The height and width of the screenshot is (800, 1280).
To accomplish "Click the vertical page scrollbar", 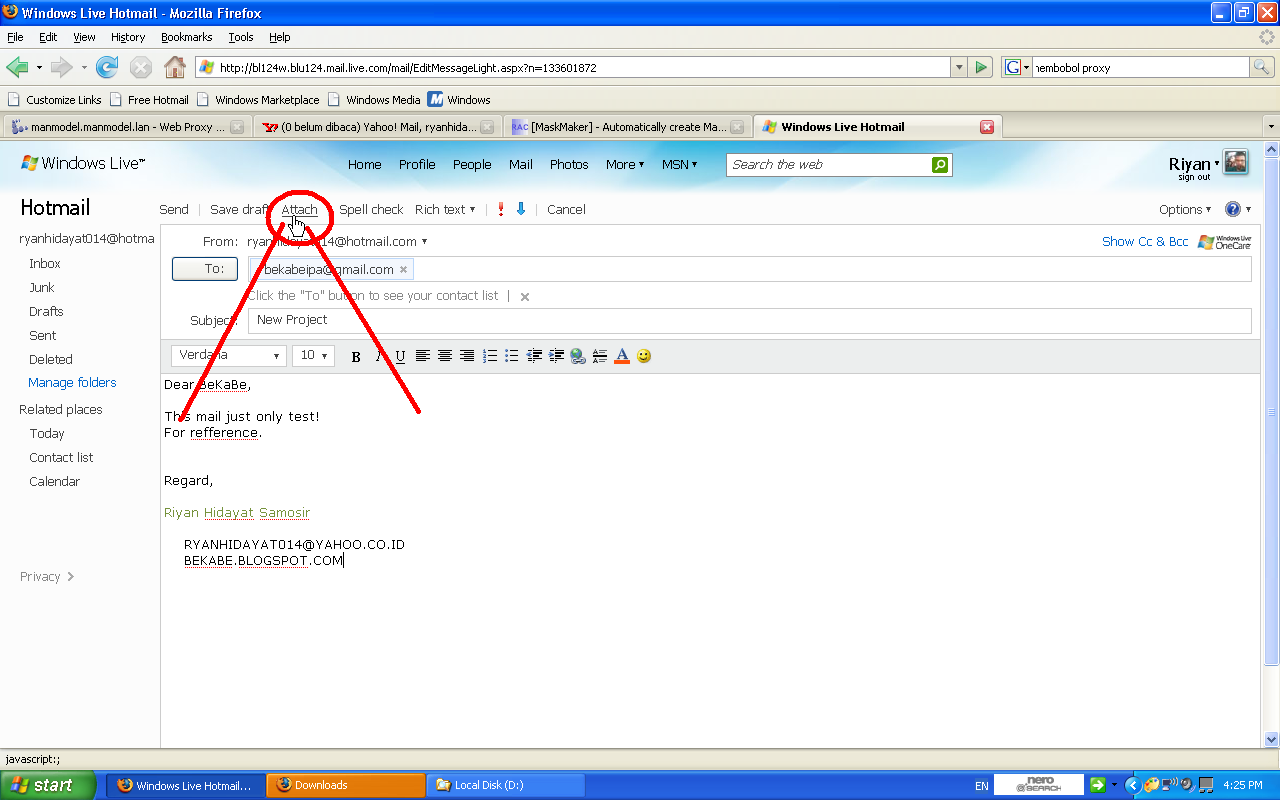I will (1272, 410).
